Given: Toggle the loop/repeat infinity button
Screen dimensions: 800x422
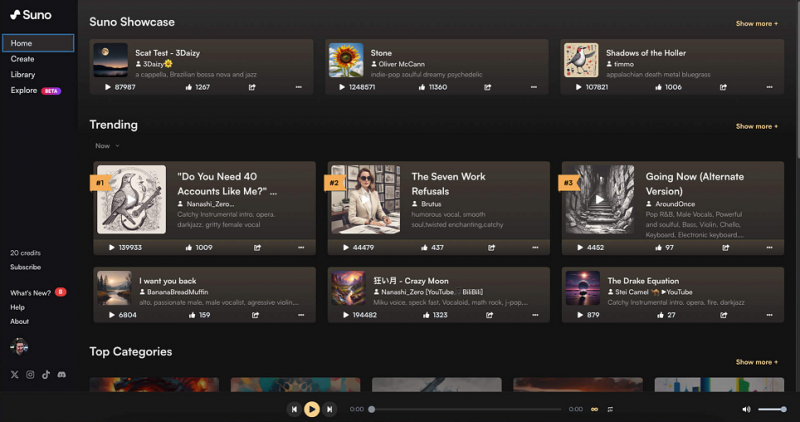Looking at the screenshot, I should [x=594, y=409].
